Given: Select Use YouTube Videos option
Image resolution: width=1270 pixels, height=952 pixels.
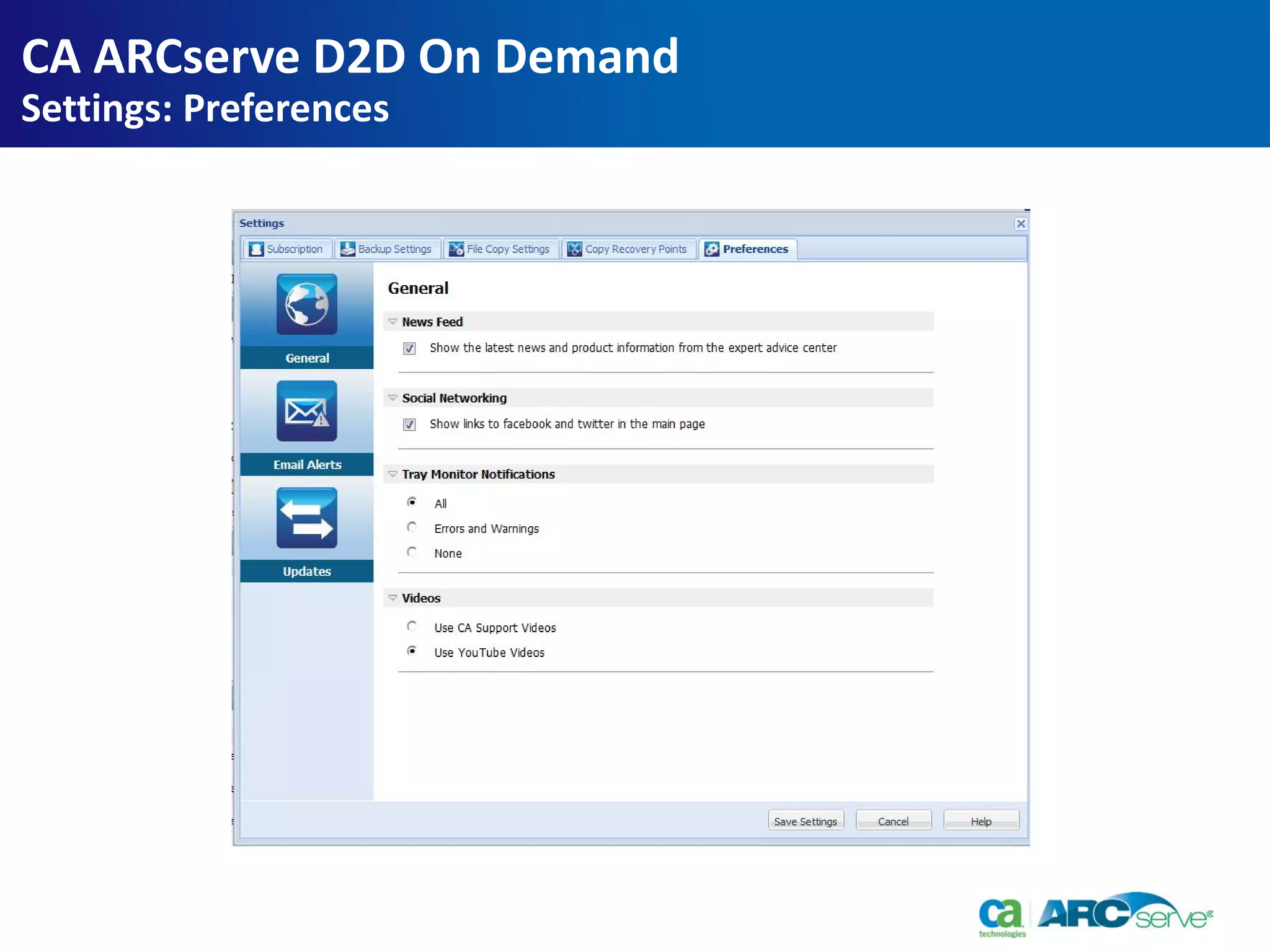Looking at the screenshot, I should (412, 651).
